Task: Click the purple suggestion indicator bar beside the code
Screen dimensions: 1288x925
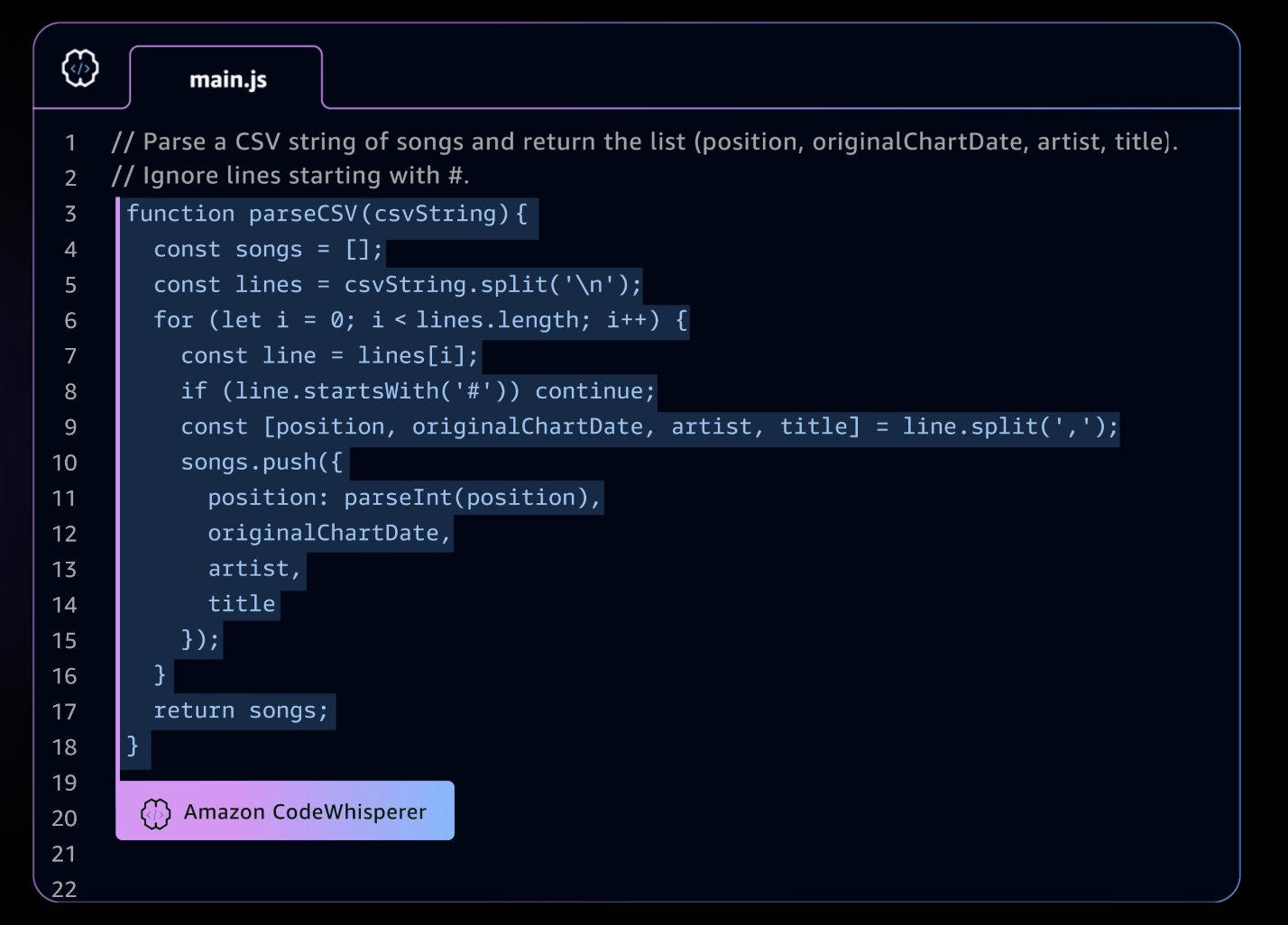Action: click(x=120, y=478)
